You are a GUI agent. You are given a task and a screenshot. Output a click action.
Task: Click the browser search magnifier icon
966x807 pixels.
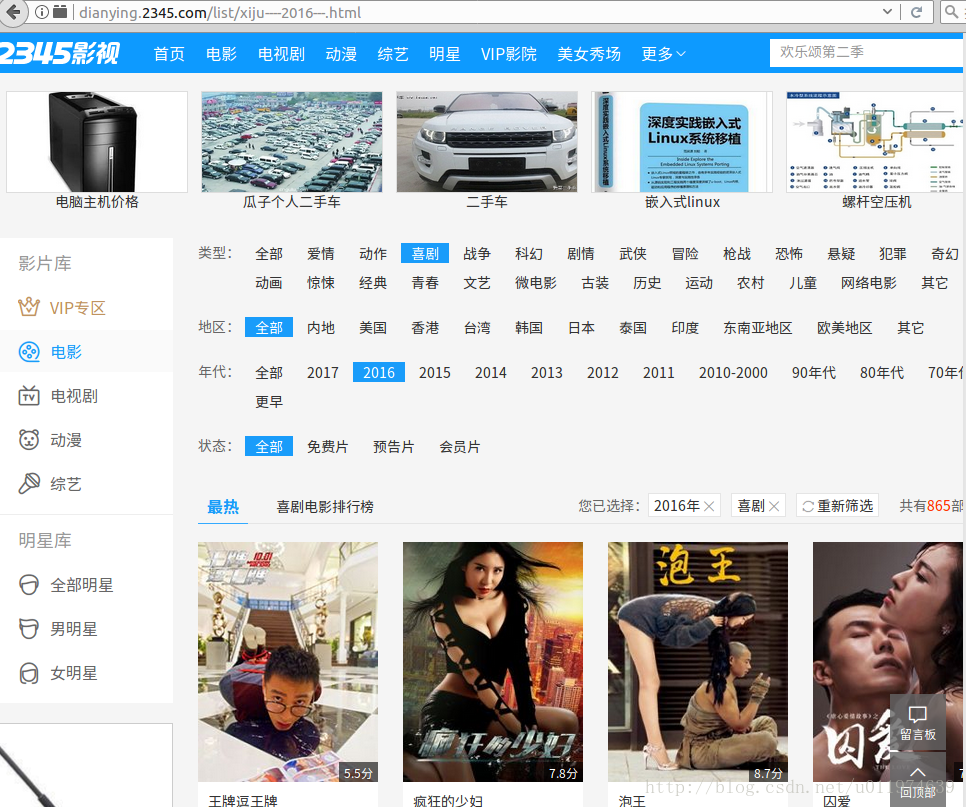pyautogui.click(x=951, y=12)
